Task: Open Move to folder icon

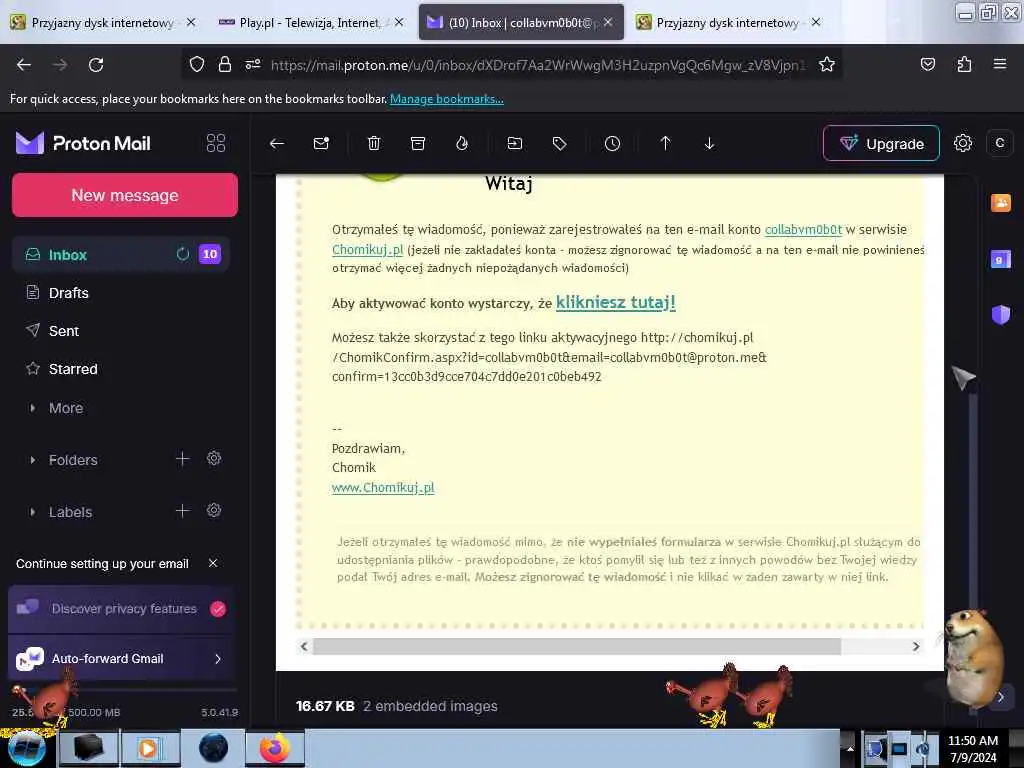Action: (x=515, y=144)
